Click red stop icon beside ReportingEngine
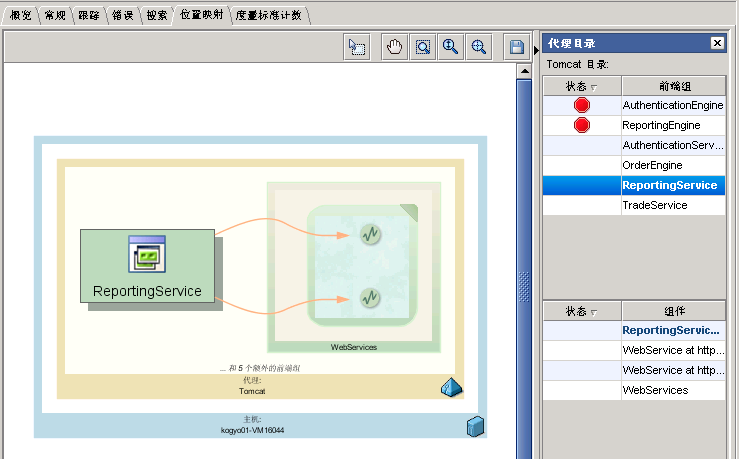Screen dimensions: 739x459 point(582,125)
